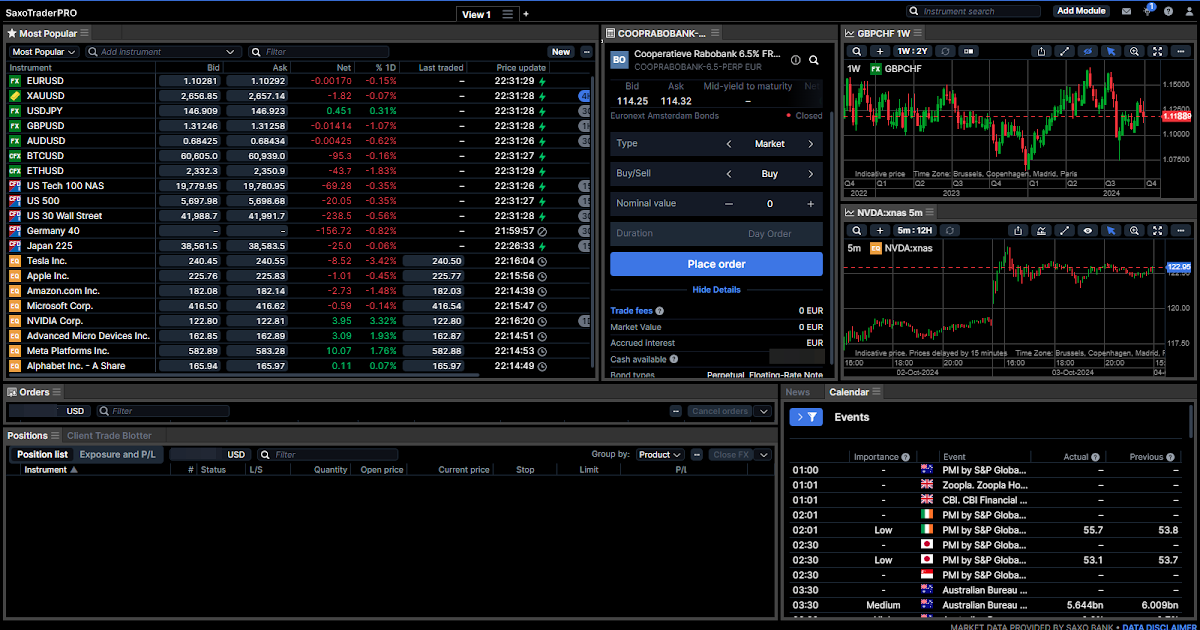The image size is (1200, 630).
Task: Share GBPCHF chart using the export icon
Action: [1042, 51]
